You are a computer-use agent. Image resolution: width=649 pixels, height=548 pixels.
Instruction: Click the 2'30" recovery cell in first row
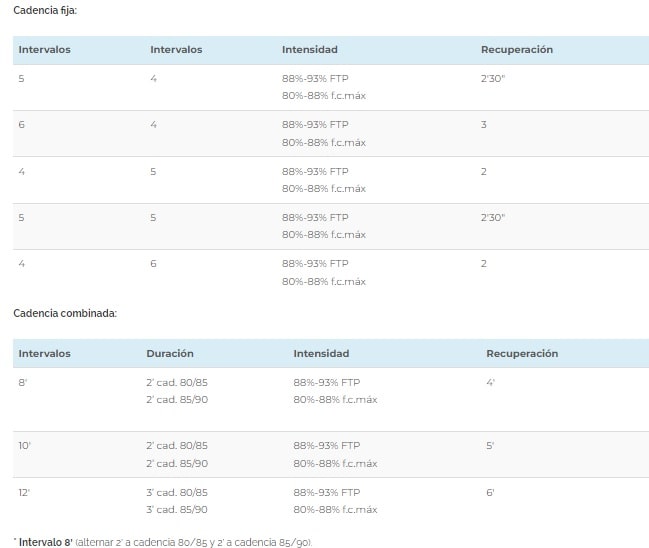click(x=493, y=79)
